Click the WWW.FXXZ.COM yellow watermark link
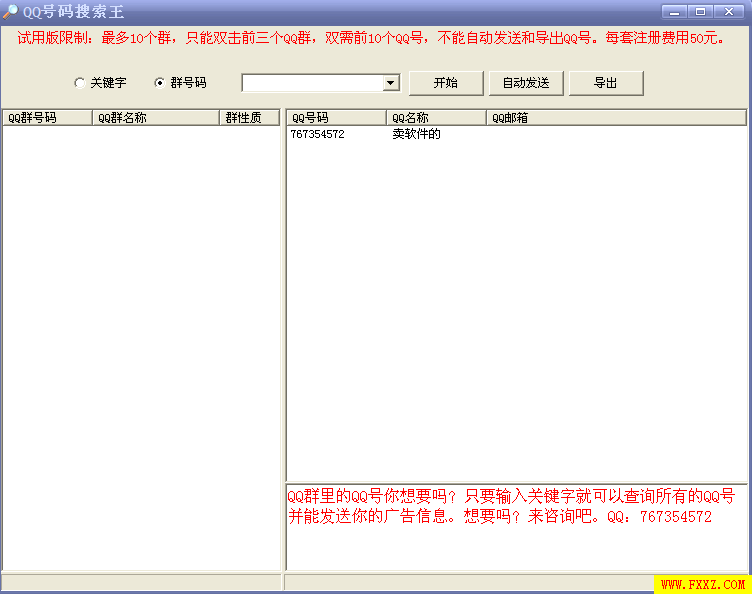This screenshot has height=594, width=752. 702,584
